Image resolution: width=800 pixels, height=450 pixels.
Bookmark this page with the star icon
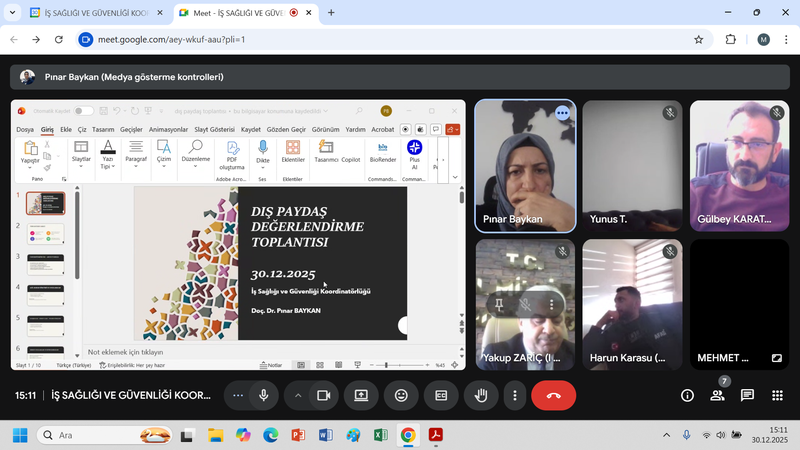698,39
